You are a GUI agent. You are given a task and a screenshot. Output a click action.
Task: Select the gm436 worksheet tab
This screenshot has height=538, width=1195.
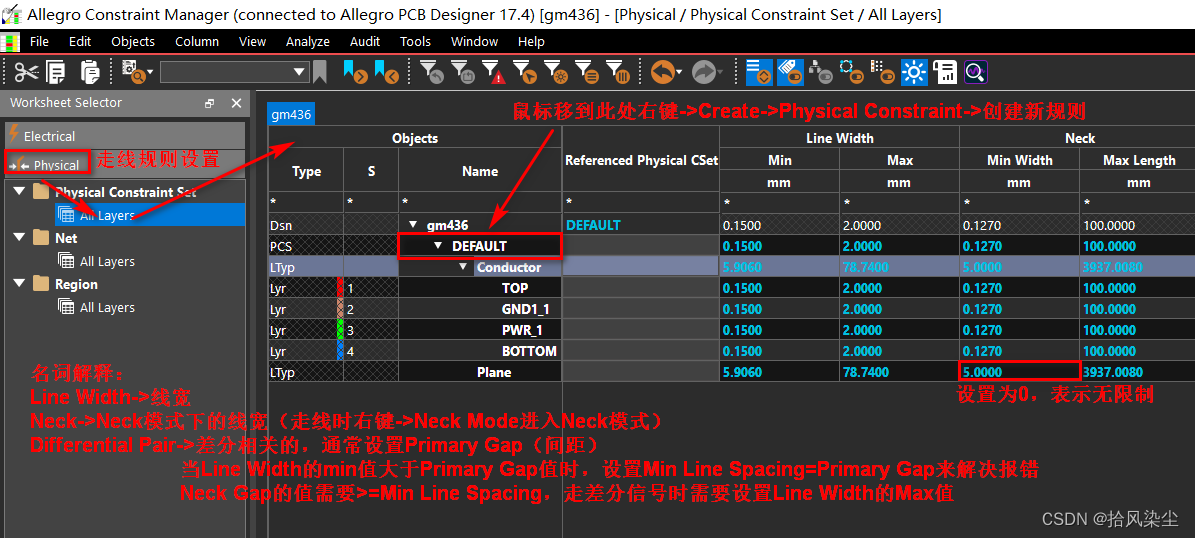coord(291,115)
